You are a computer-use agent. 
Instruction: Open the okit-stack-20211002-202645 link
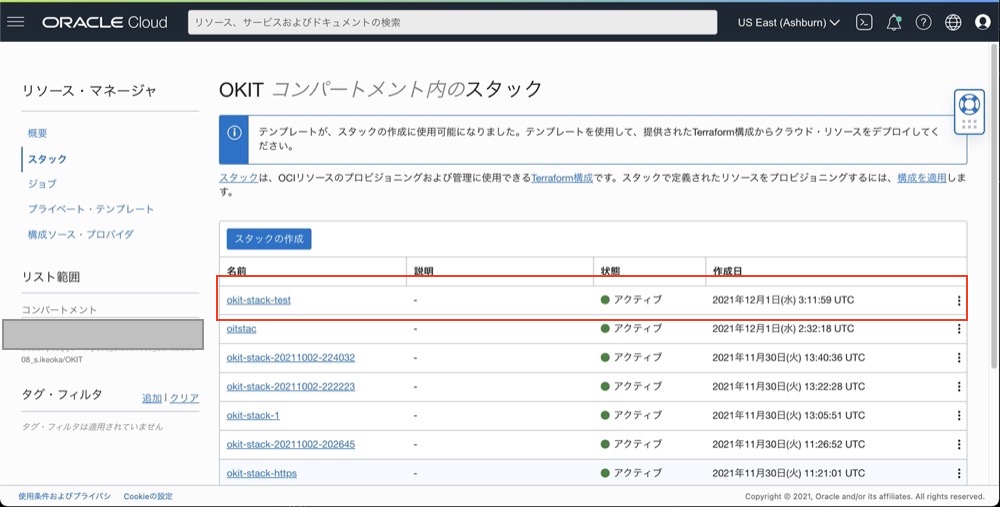[x=290, y=444]
